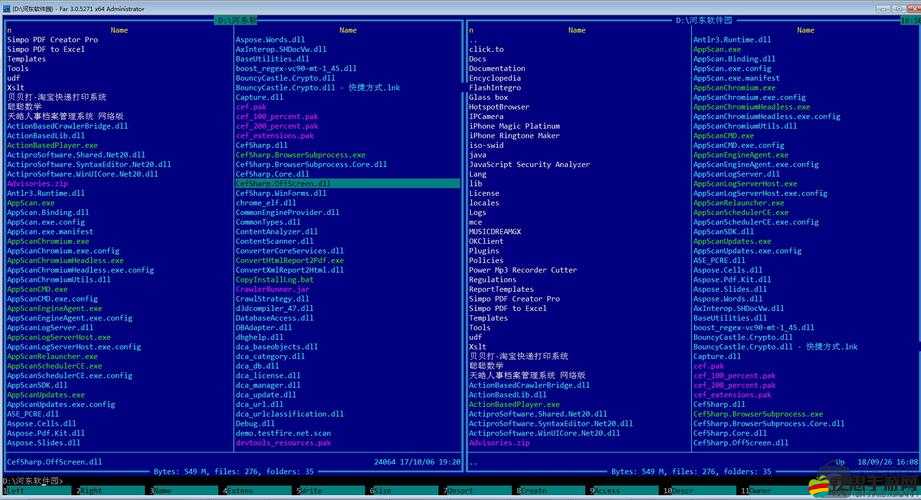Select ASE_PCRE.dll in the right panel
Viewport: 921px width, 500px height.
click(719, 260)
